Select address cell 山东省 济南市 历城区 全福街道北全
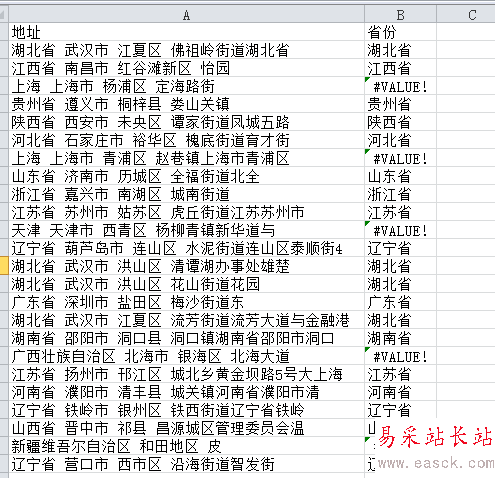Screen dimensions: 495x478 click(x=186, y=176)
